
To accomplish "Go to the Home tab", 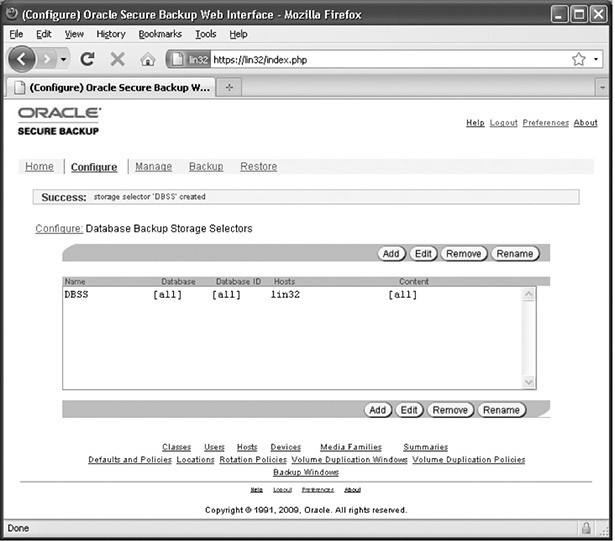I will click(39, 166).
